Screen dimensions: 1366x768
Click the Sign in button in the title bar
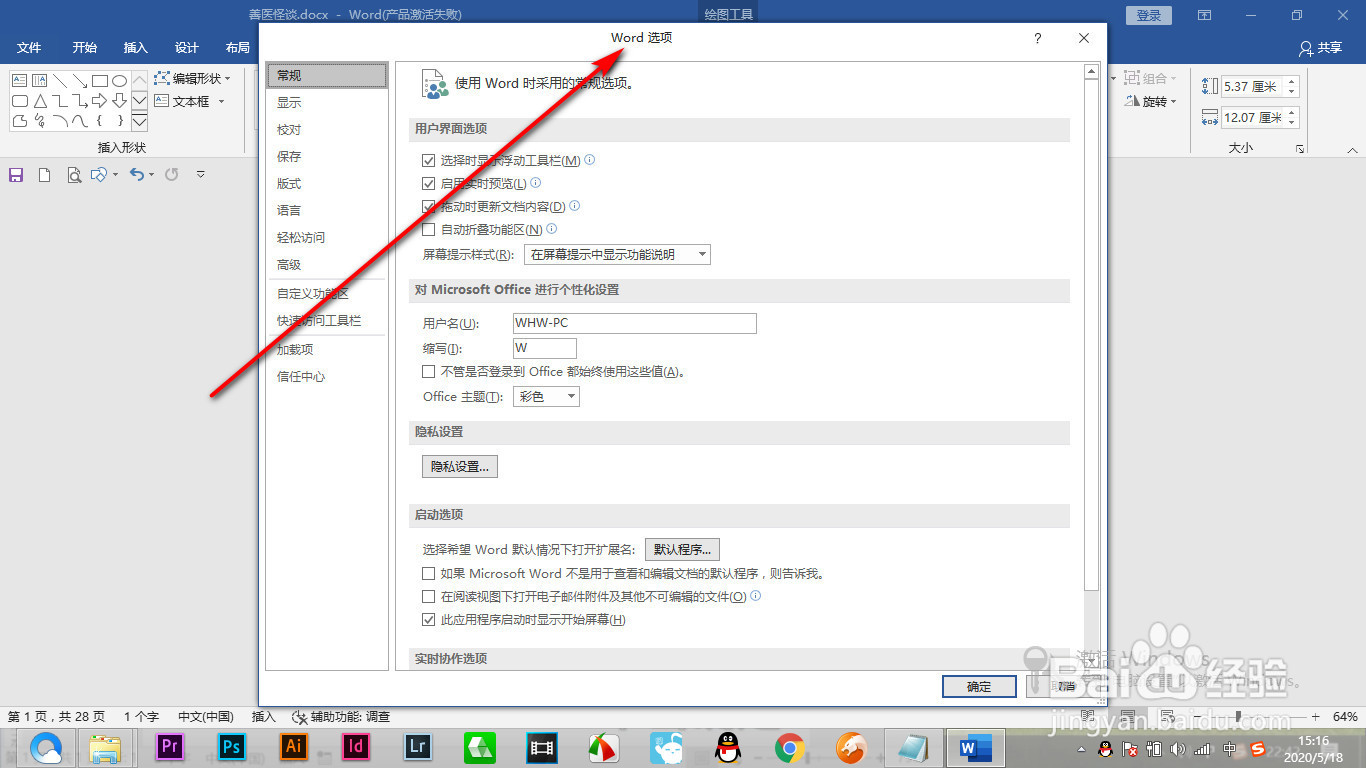pyautogui.click(x=1149, y=15)
